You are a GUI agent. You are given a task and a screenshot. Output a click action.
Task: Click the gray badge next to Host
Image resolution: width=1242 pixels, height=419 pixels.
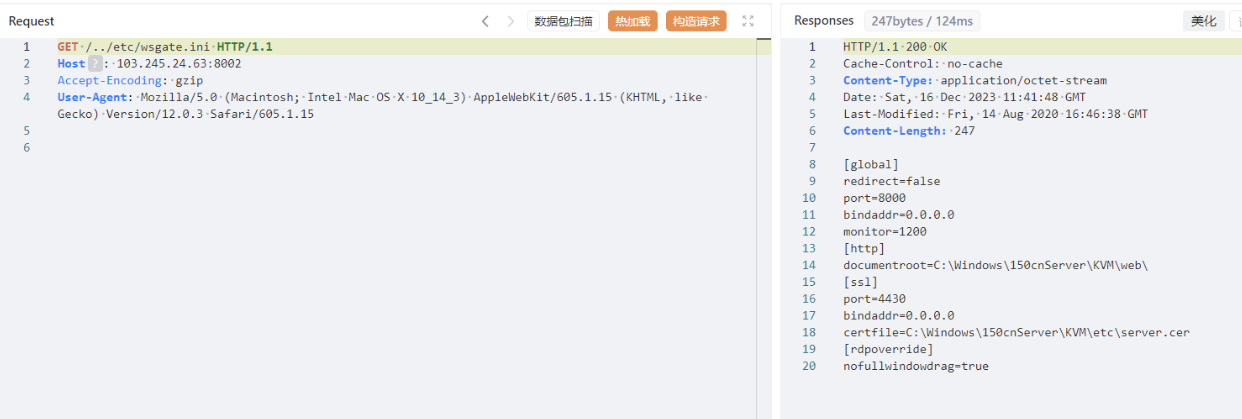[96, 63]
